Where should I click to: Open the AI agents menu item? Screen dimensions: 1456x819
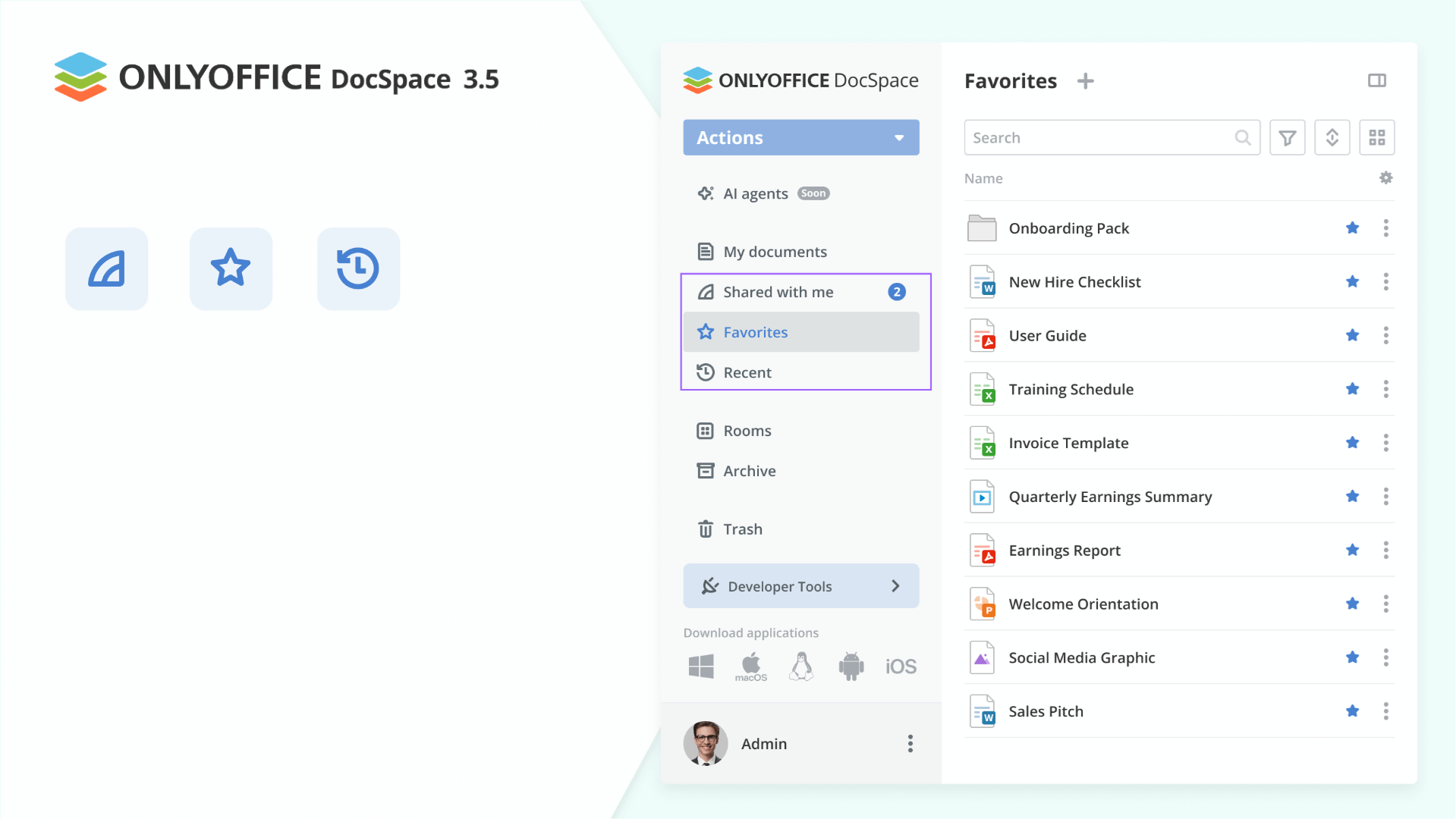(x=756, y=193)
